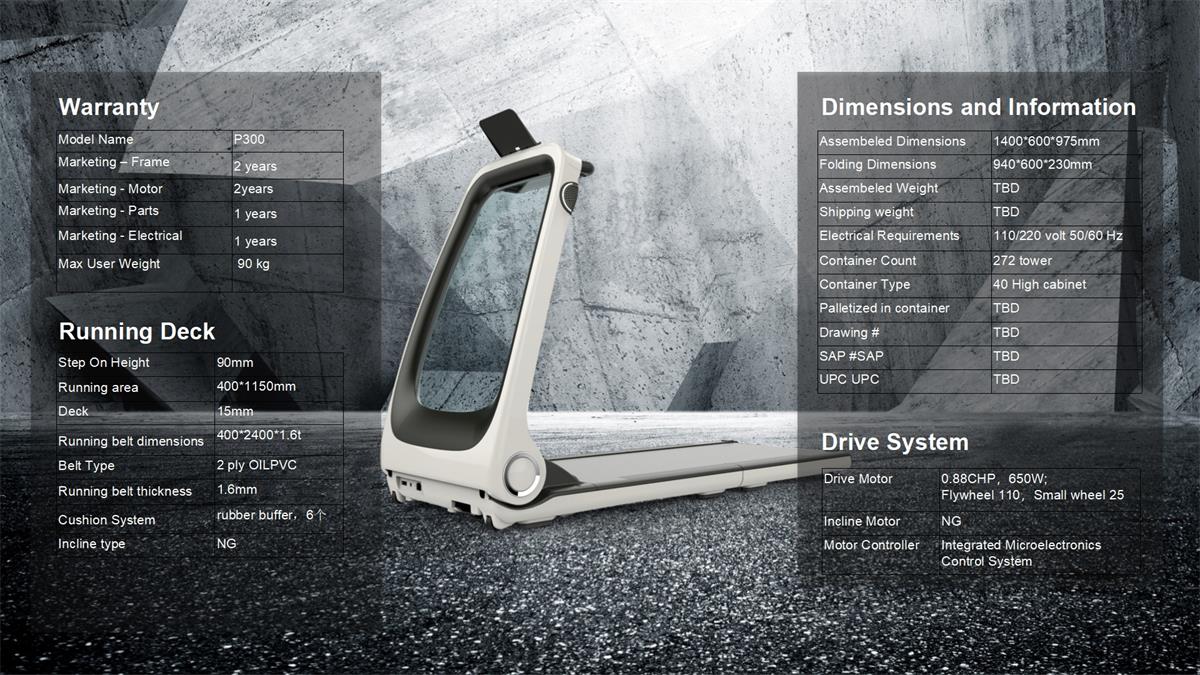Viewport: 1200px width, 675px height.
Task: Click the Max User Weight 90 kg value
Action: tap(254, 264)
